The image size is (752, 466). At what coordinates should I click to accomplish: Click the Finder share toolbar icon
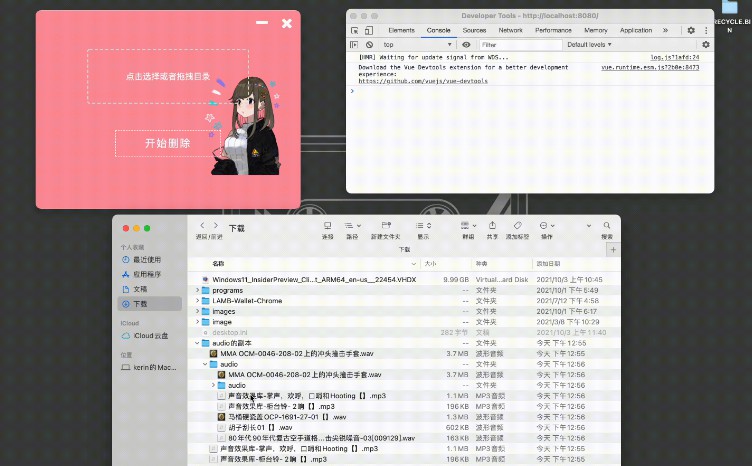point(492,226)
